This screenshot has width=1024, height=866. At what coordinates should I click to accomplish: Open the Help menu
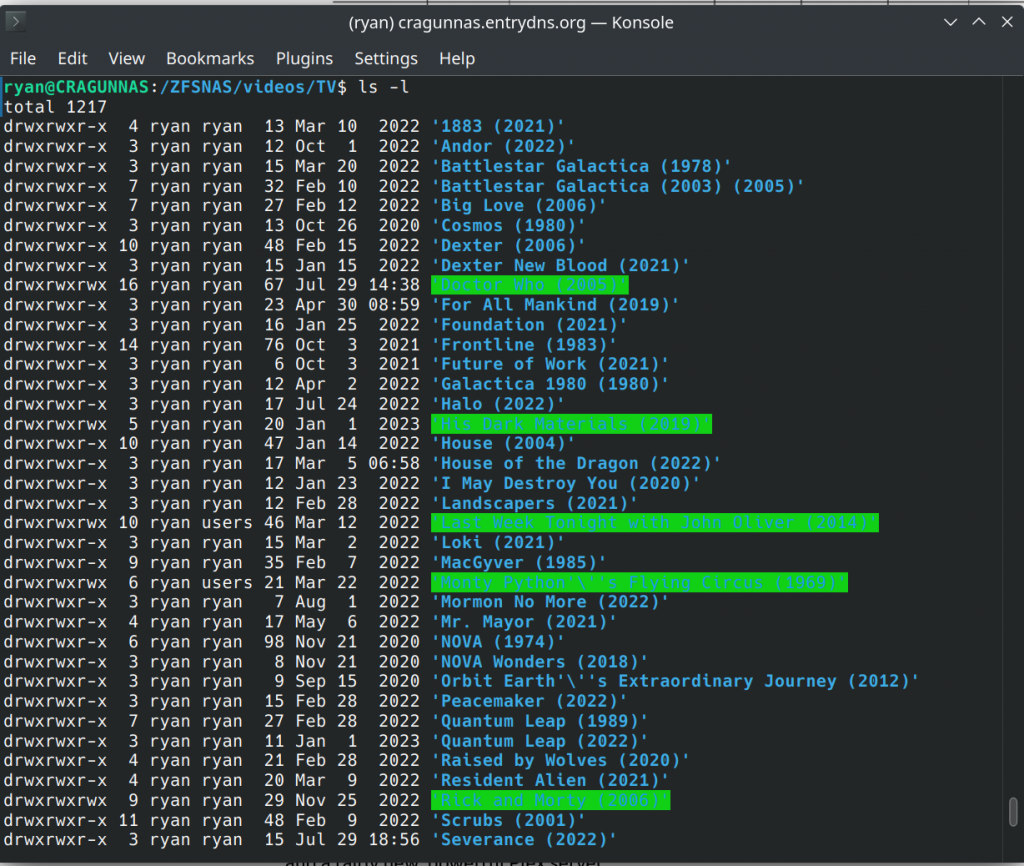[x=457, y=59]
